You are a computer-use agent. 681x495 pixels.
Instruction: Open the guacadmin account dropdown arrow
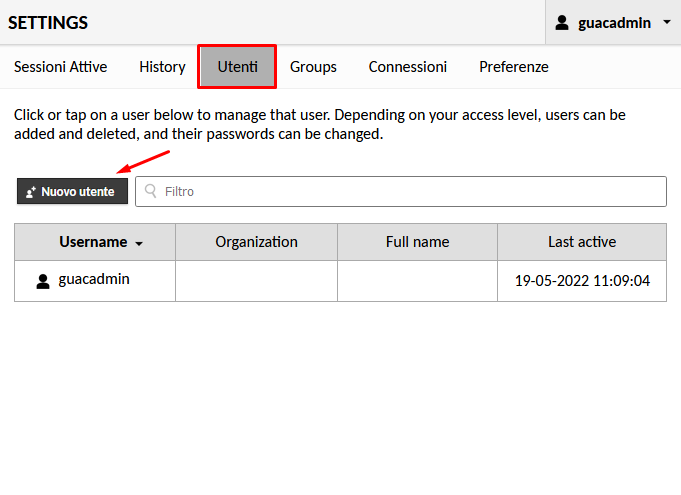[667, 22]
